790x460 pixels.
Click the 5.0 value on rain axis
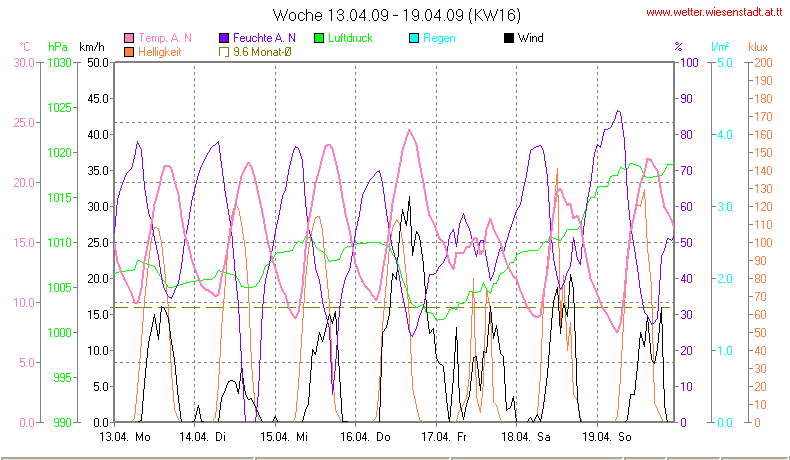click(x=725, y=63)
